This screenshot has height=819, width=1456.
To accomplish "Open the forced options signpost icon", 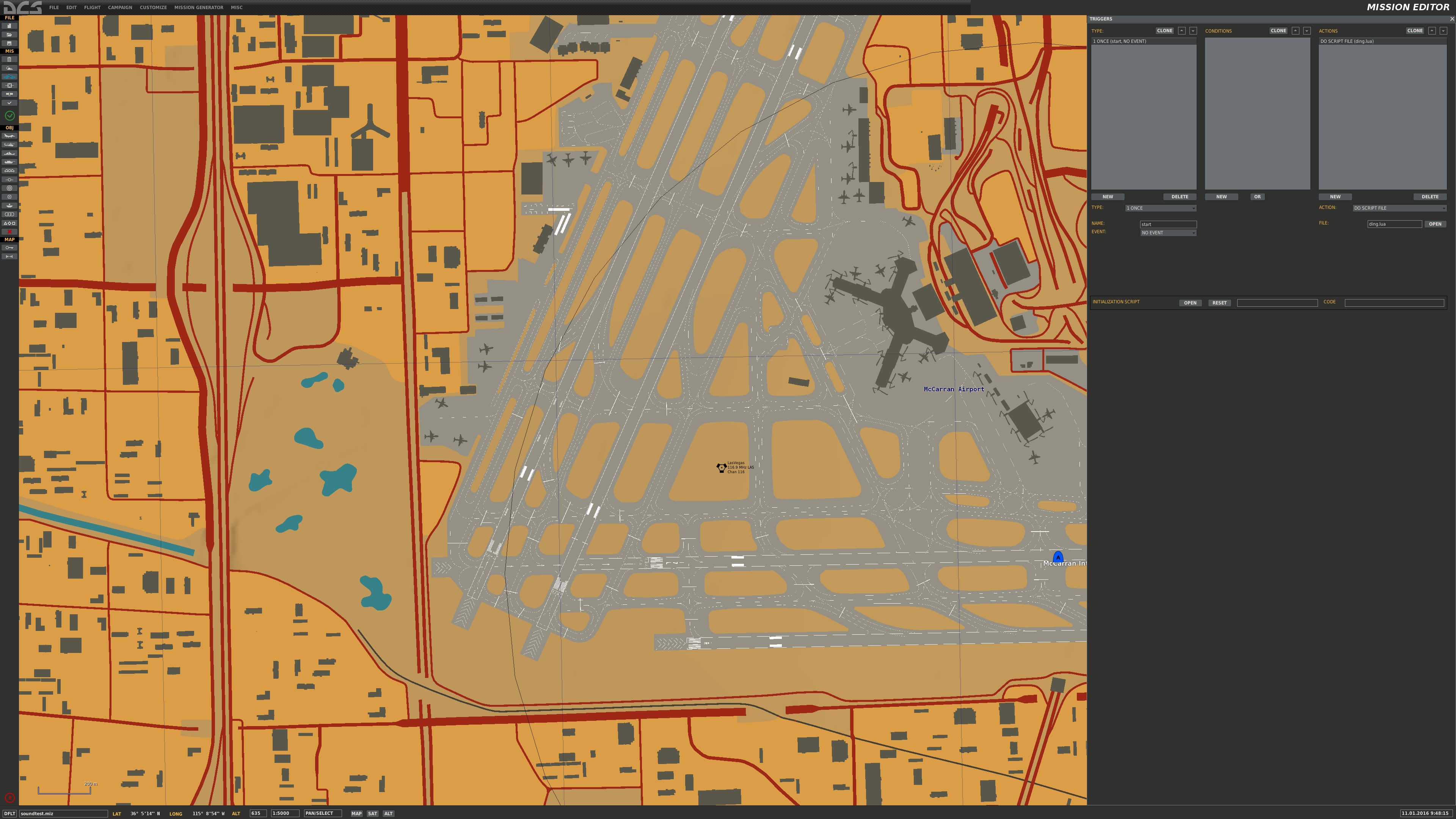I will pyautogui.click(x=9, y=94).
